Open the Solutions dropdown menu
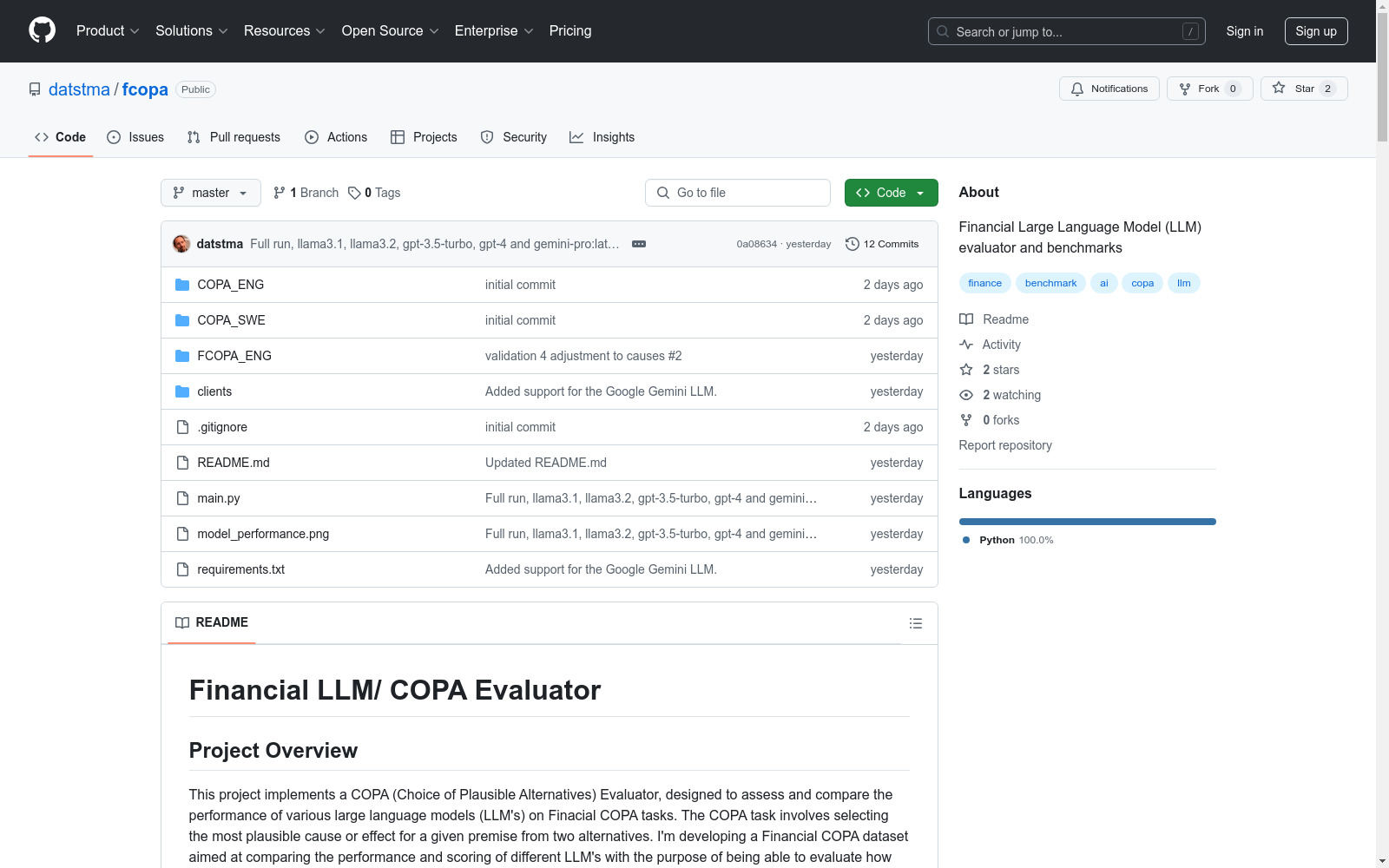Screen dimensions: 1389x868 click(x=192, y=31)
